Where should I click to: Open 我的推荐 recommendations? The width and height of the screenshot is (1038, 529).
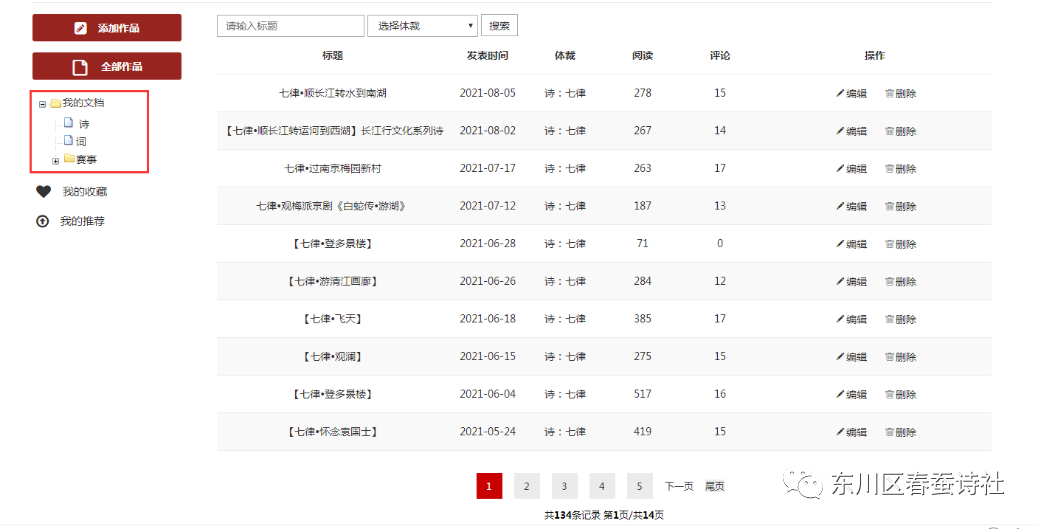82,221
